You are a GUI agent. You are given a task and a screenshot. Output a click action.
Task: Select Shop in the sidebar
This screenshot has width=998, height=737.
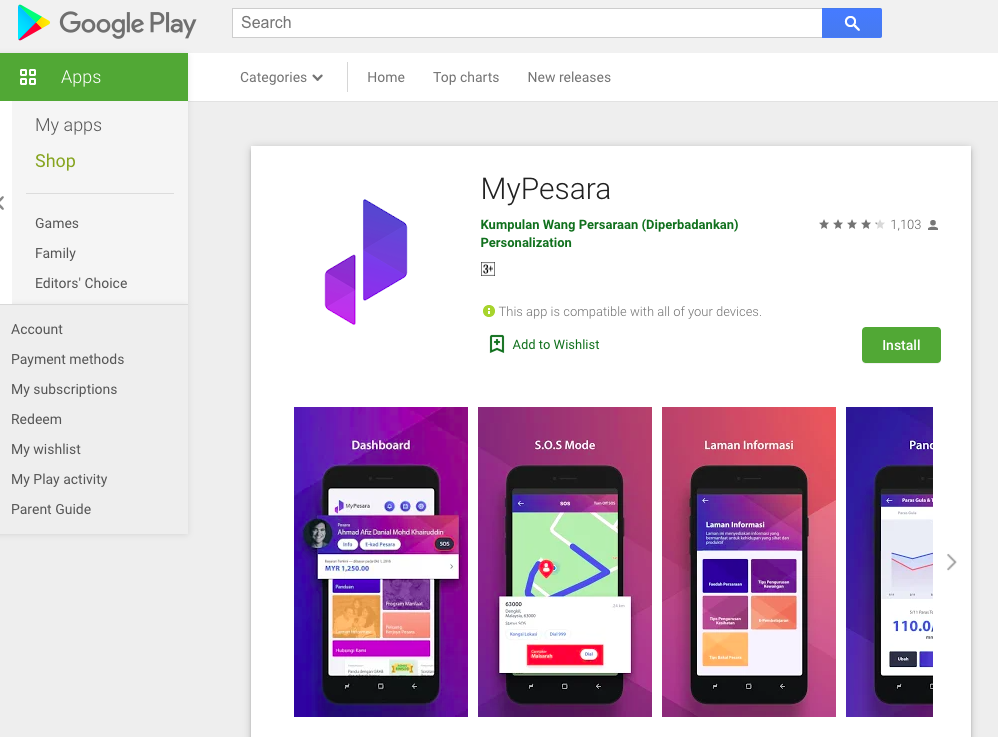click(55, 161)
